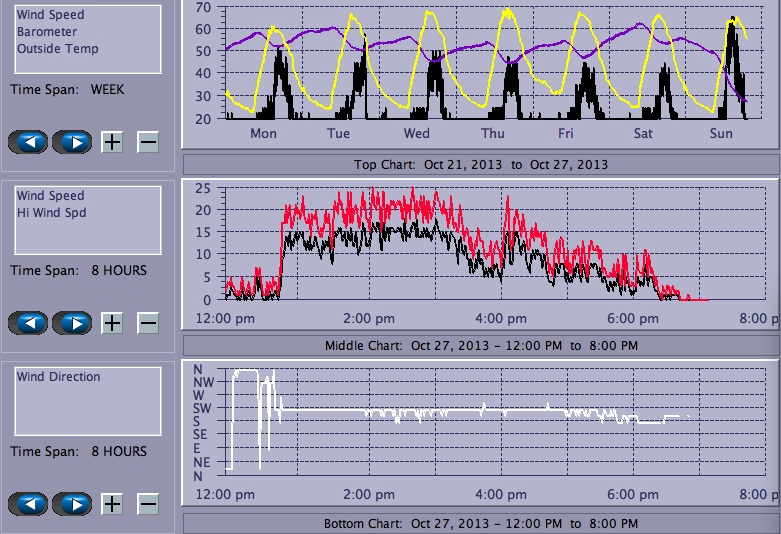This screenshot has height=534, width=781.
Task: Click the bottom chart forward arrow button
Action: (x=73, y=503)
